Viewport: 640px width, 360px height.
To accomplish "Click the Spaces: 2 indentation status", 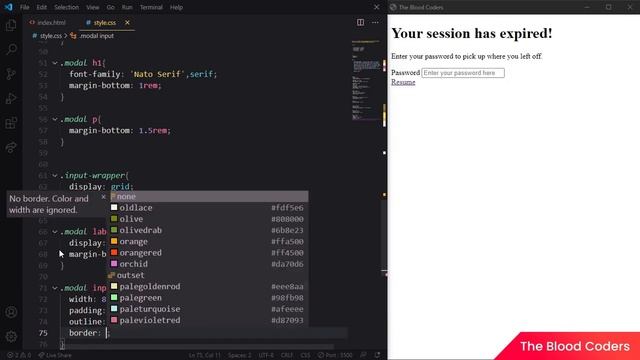I will click(x=240, y=355).
